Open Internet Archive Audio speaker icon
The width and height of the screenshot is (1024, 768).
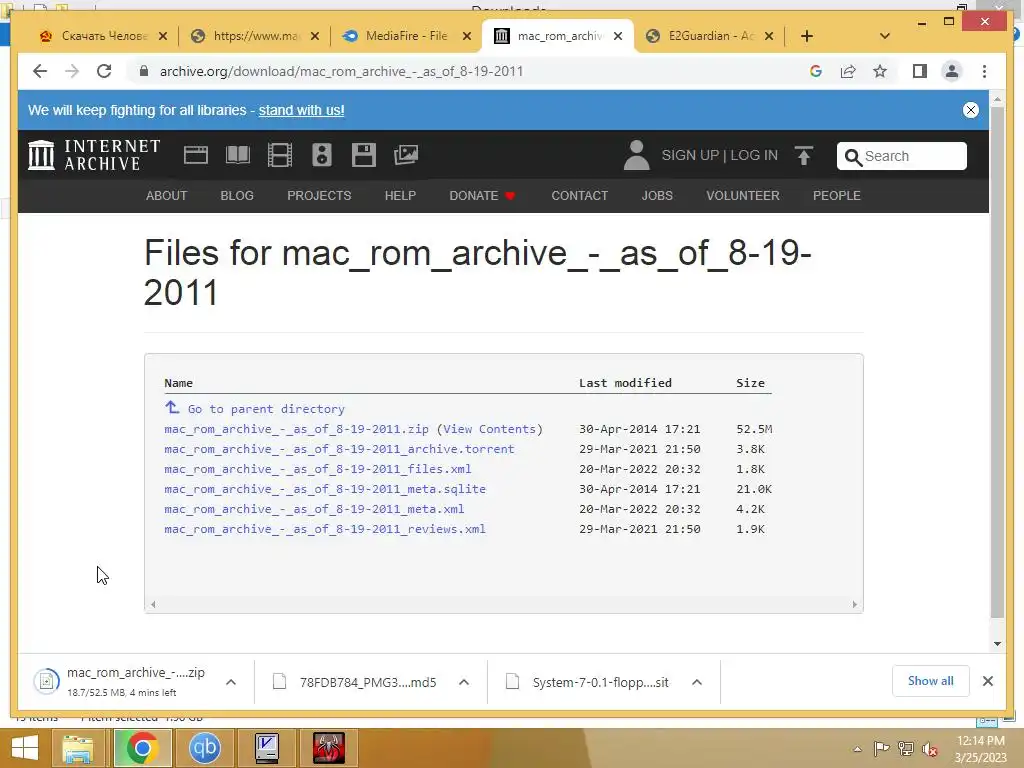[322, 155]
